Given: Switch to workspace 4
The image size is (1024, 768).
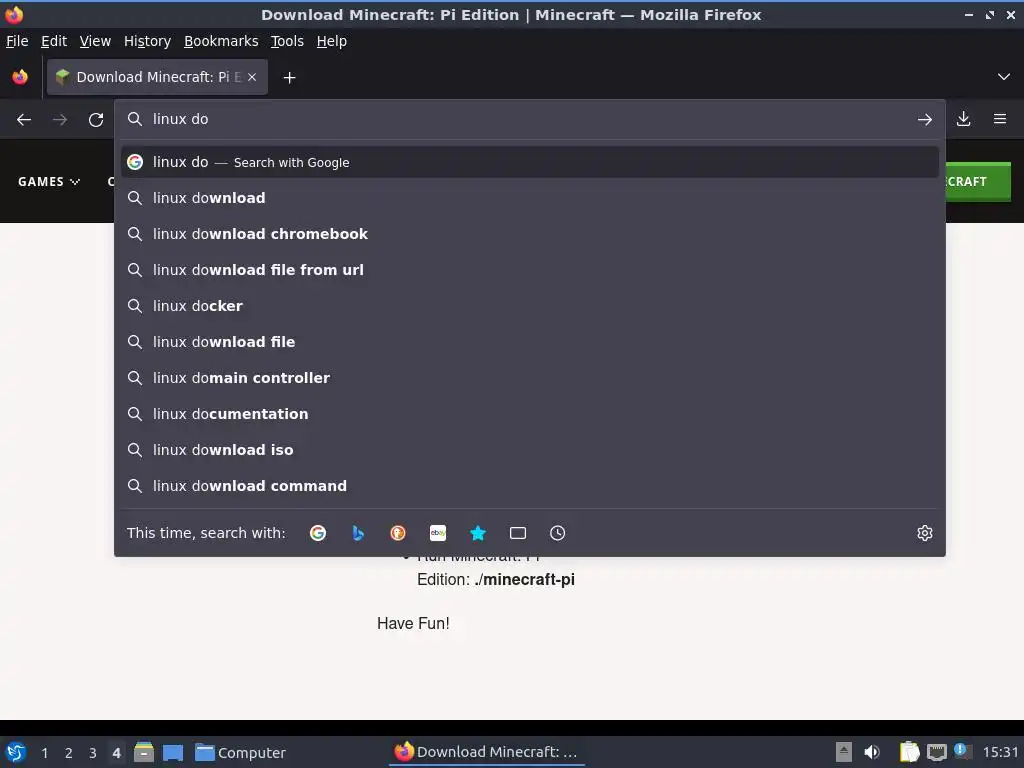Looking at the screenshot, I should 116,753.
